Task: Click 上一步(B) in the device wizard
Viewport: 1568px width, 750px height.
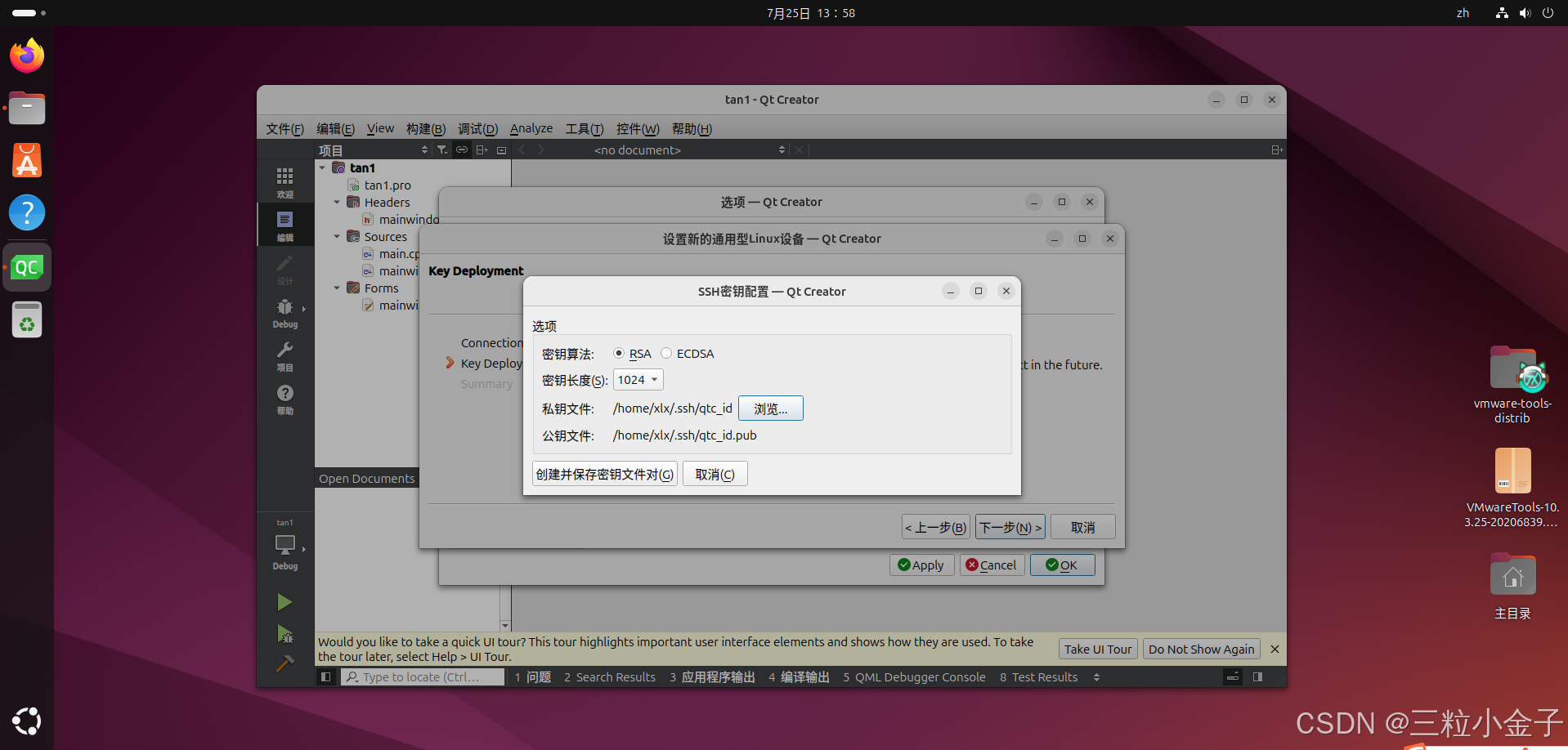Action: point(936,527)
